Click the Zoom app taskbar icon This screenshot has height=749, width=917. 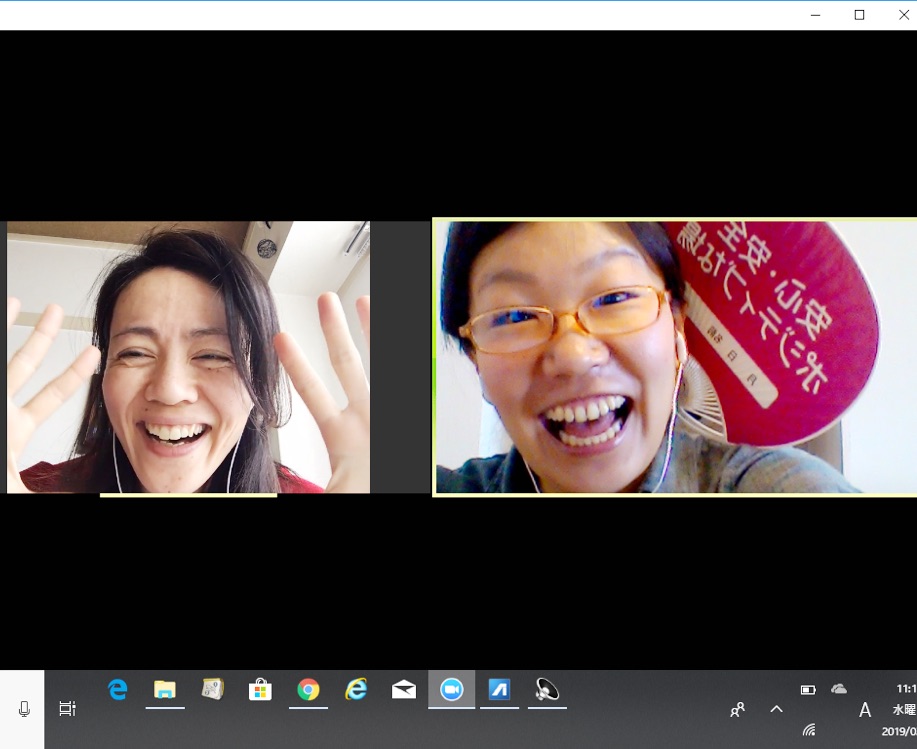click(x=452, y=689)
